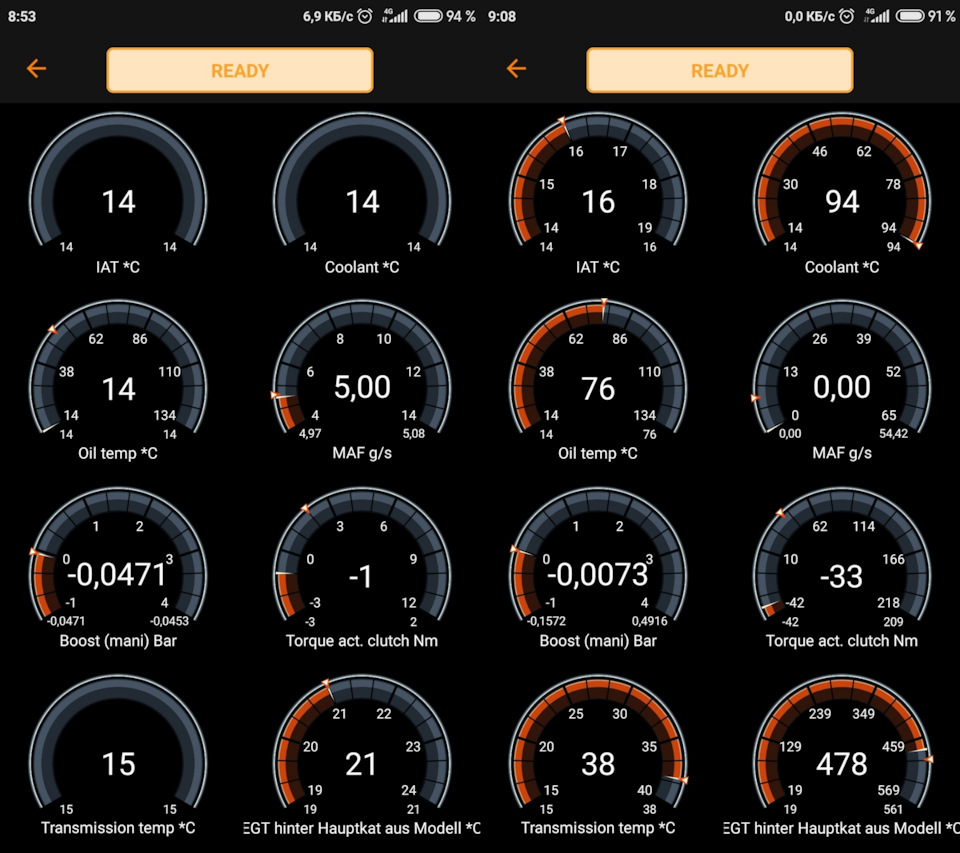Image resolution: width=960 pixels, height=853 pixels.
Task: Tap the '0,0 КБ/с' network speed text
Action: coord(809,17)
